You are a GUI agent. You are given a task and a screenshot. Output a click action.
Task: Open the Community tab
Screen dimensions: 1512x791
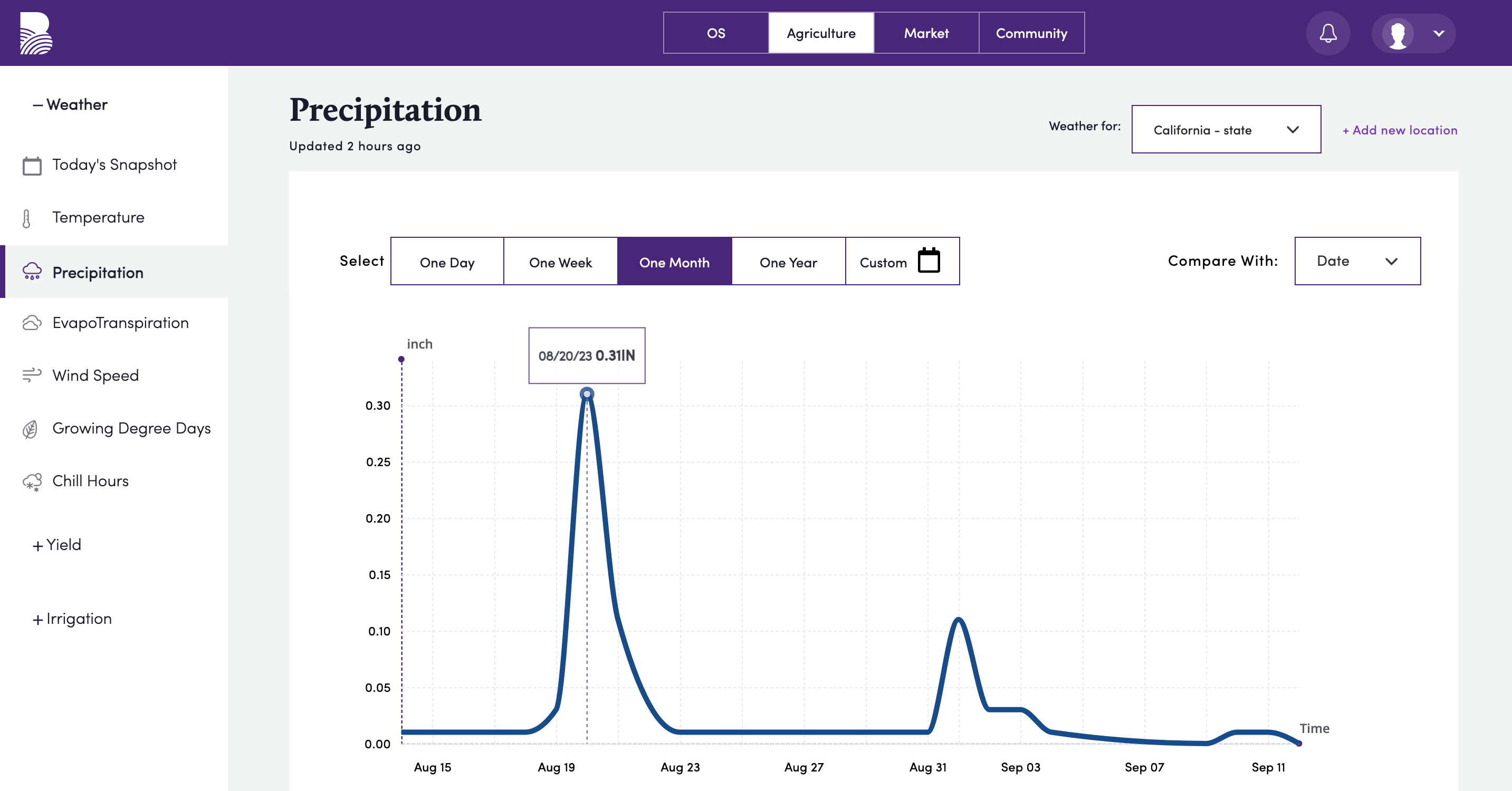(x=1031, y=33)
